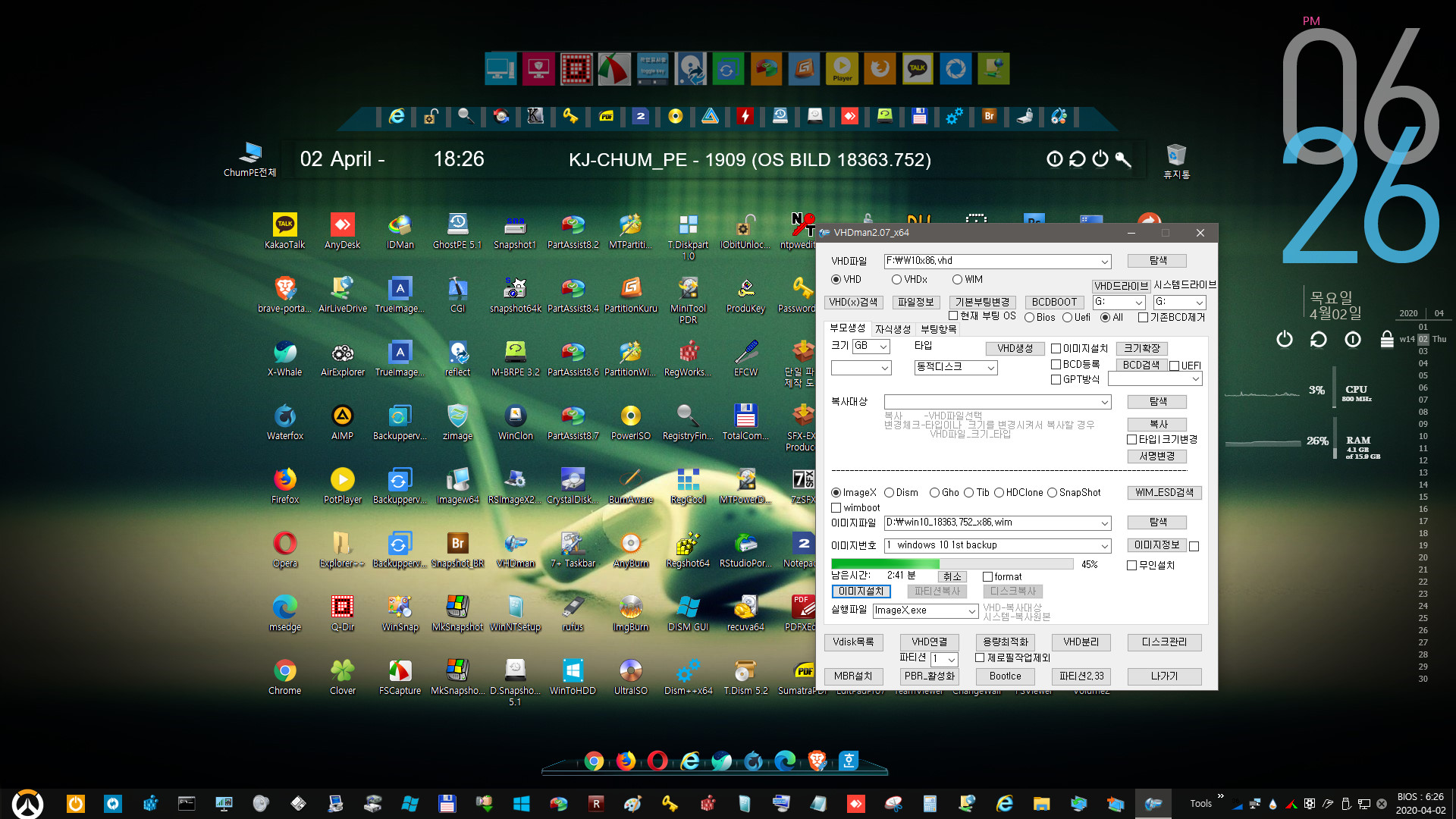Click the BCDBOOT button
Viewport: 1456px width, 819px height.
[1054, 303]
